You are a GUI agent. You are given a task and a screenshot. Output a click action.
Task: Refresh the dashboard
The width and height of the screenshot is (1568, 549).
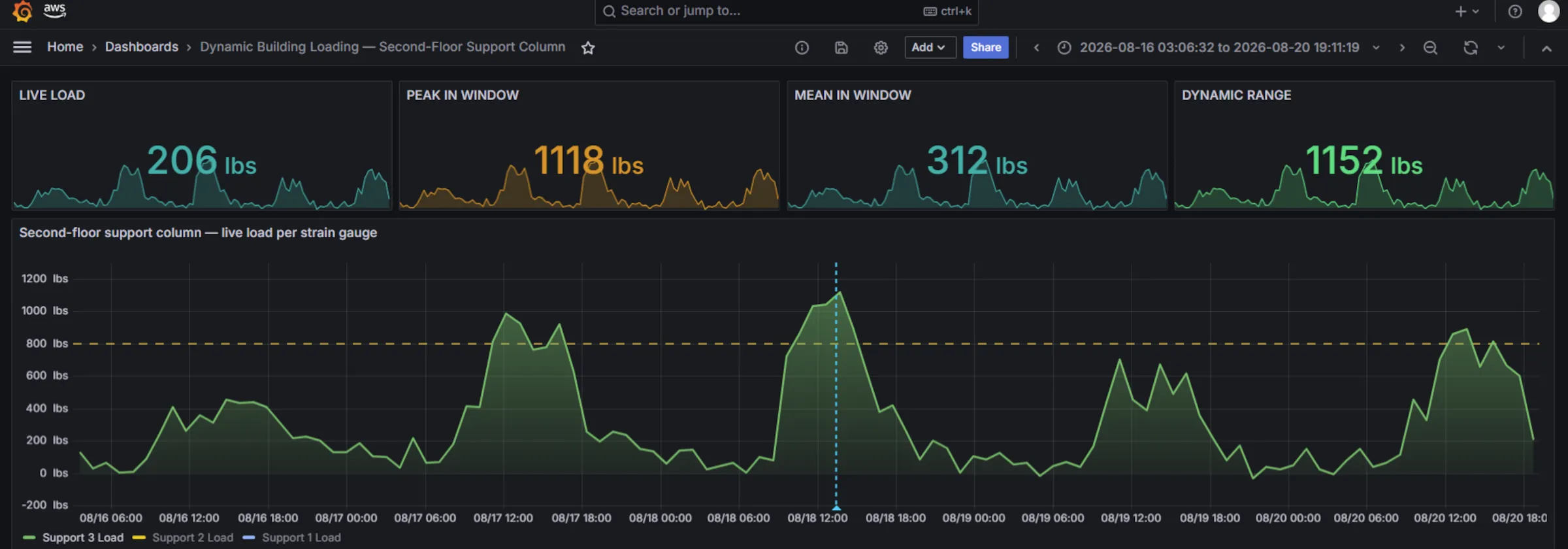[x=1470, y=48]
